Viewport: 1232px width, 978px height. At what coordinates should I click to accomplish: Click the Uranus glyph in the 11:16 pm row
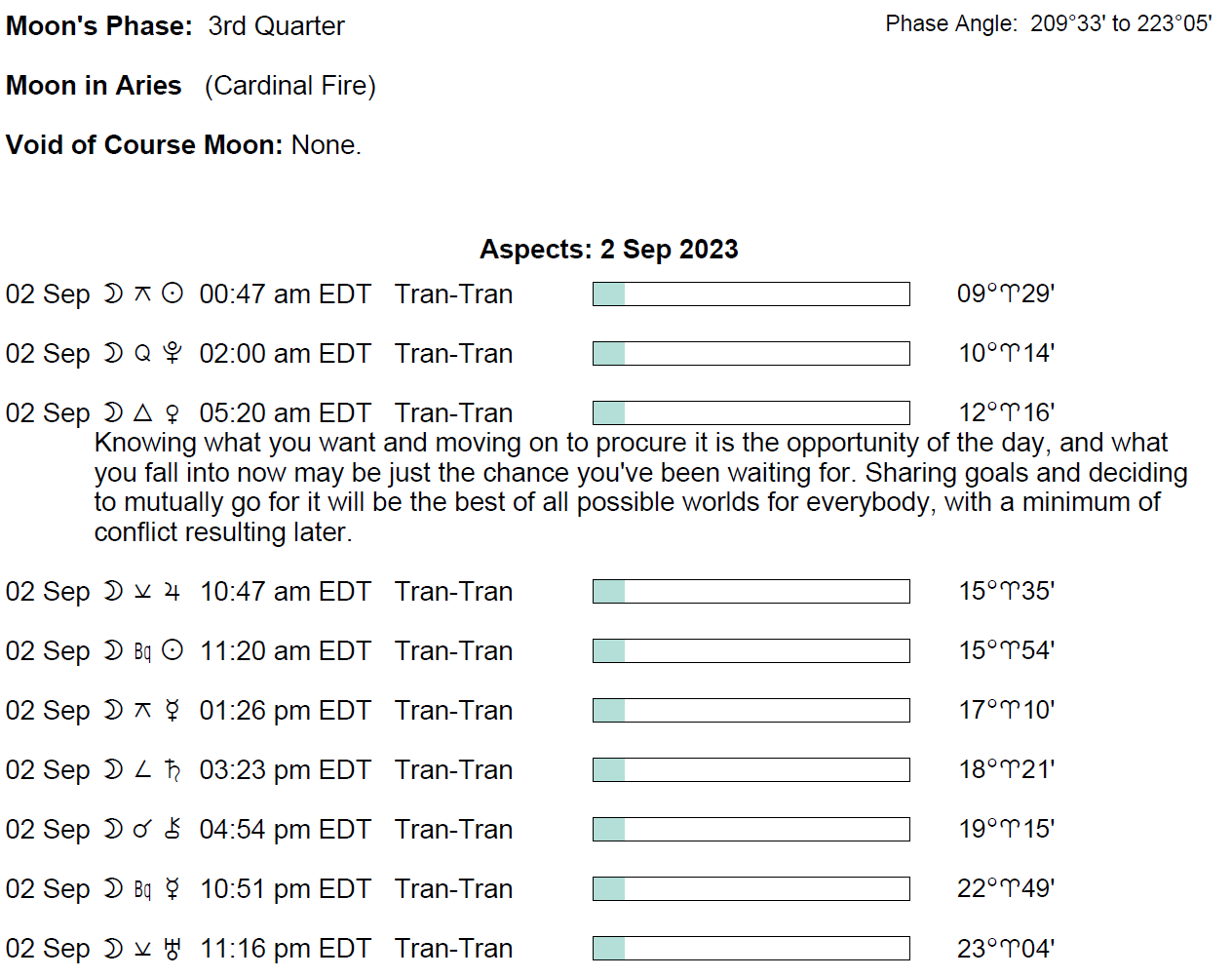tap(173, 948)
